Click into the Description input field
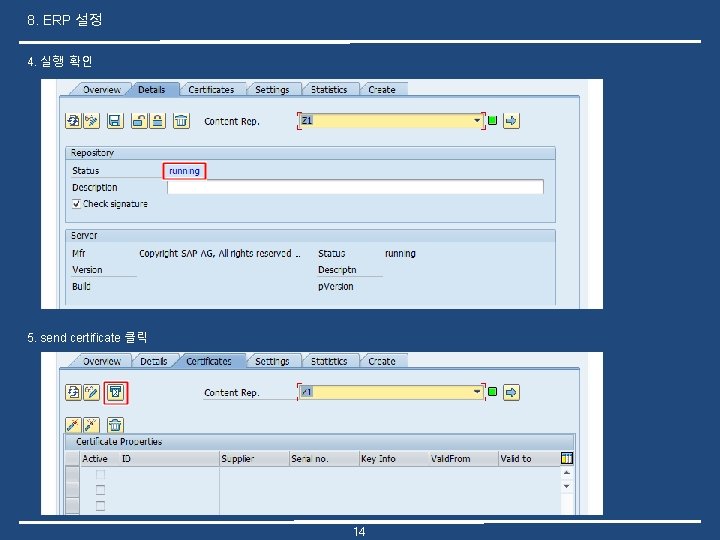The height and width of the screenshot is (540, 720). point(355,187)
